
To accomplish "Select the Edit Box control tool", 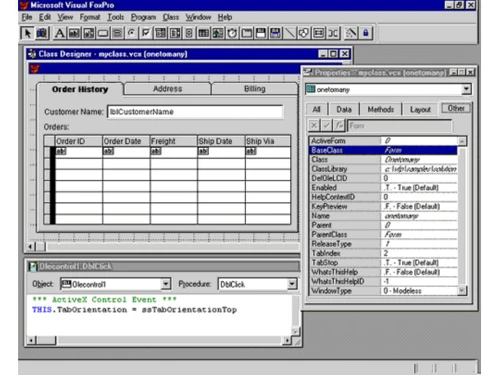I will tap(89, 33).
